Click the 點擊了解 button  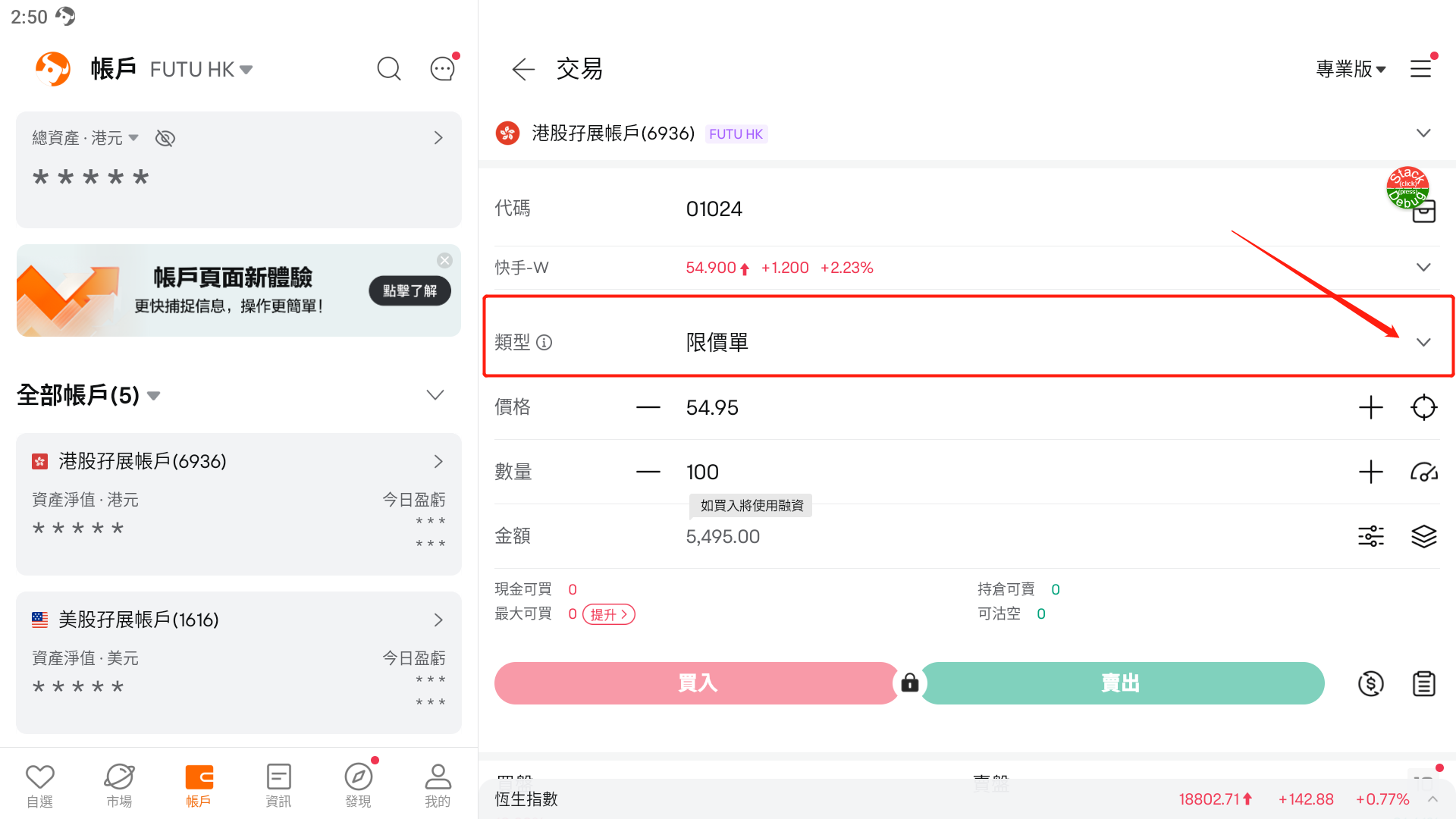[409, 291]
